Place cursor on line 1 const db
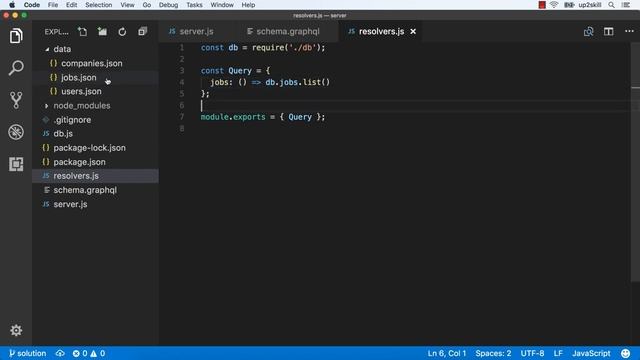 tap(263, 48)
